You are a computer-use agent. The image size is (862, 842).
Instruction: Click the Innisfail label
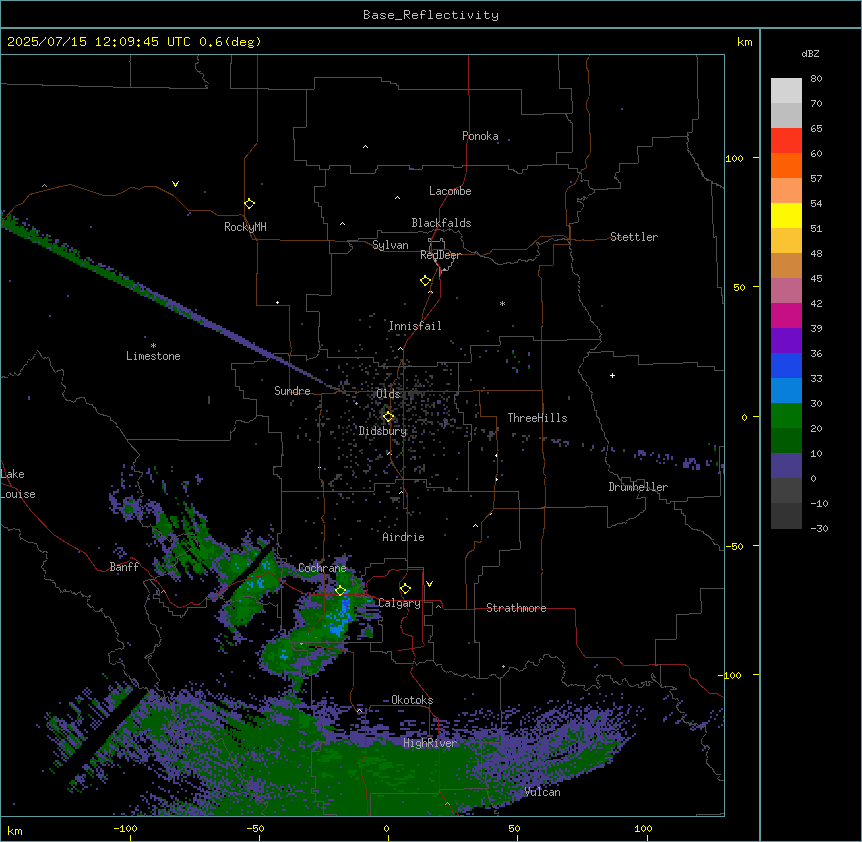(415, 326)
